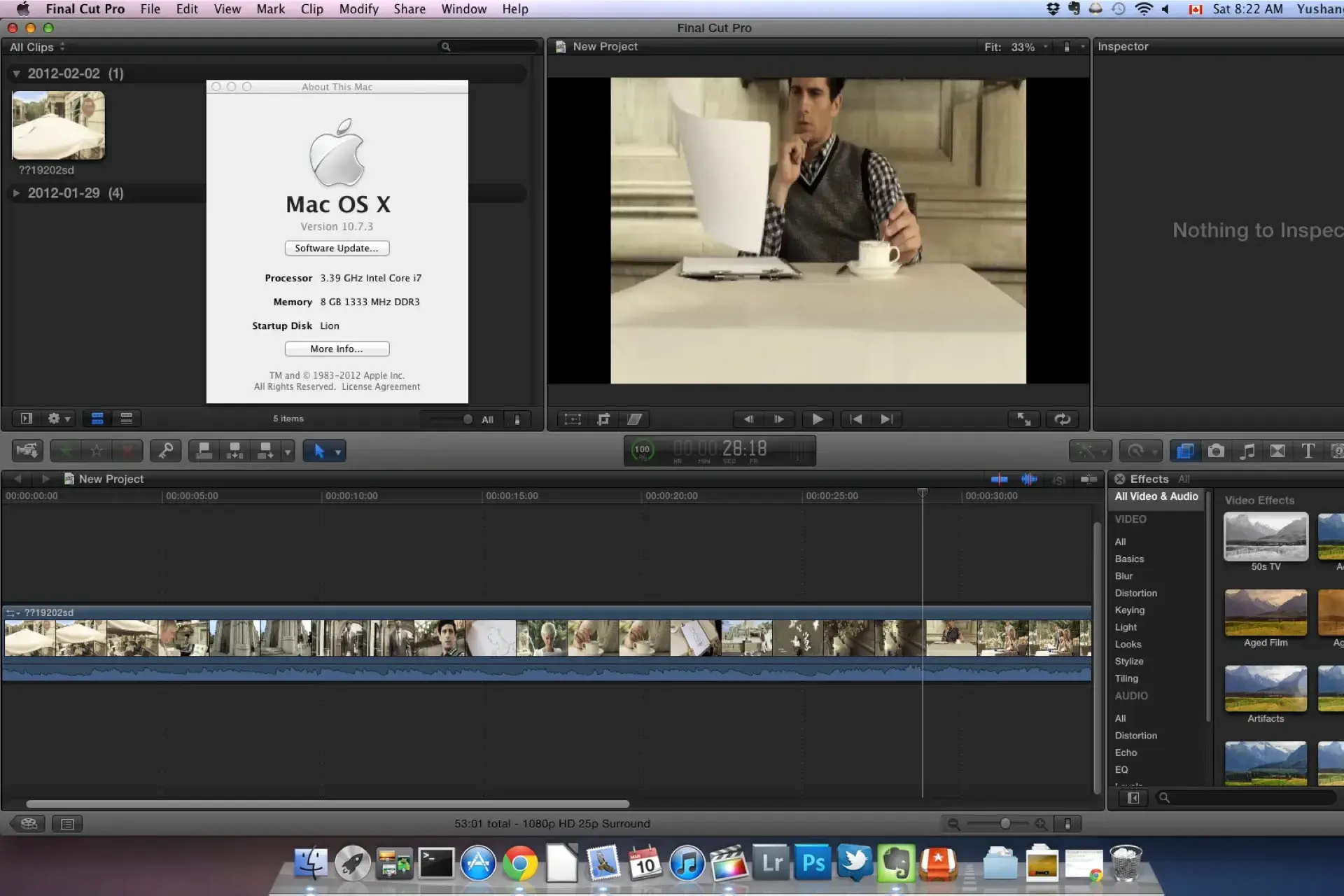This screenshot has height=896, width=1344.
Task: Open the keyword editor key icon
Action: (165, 451)
